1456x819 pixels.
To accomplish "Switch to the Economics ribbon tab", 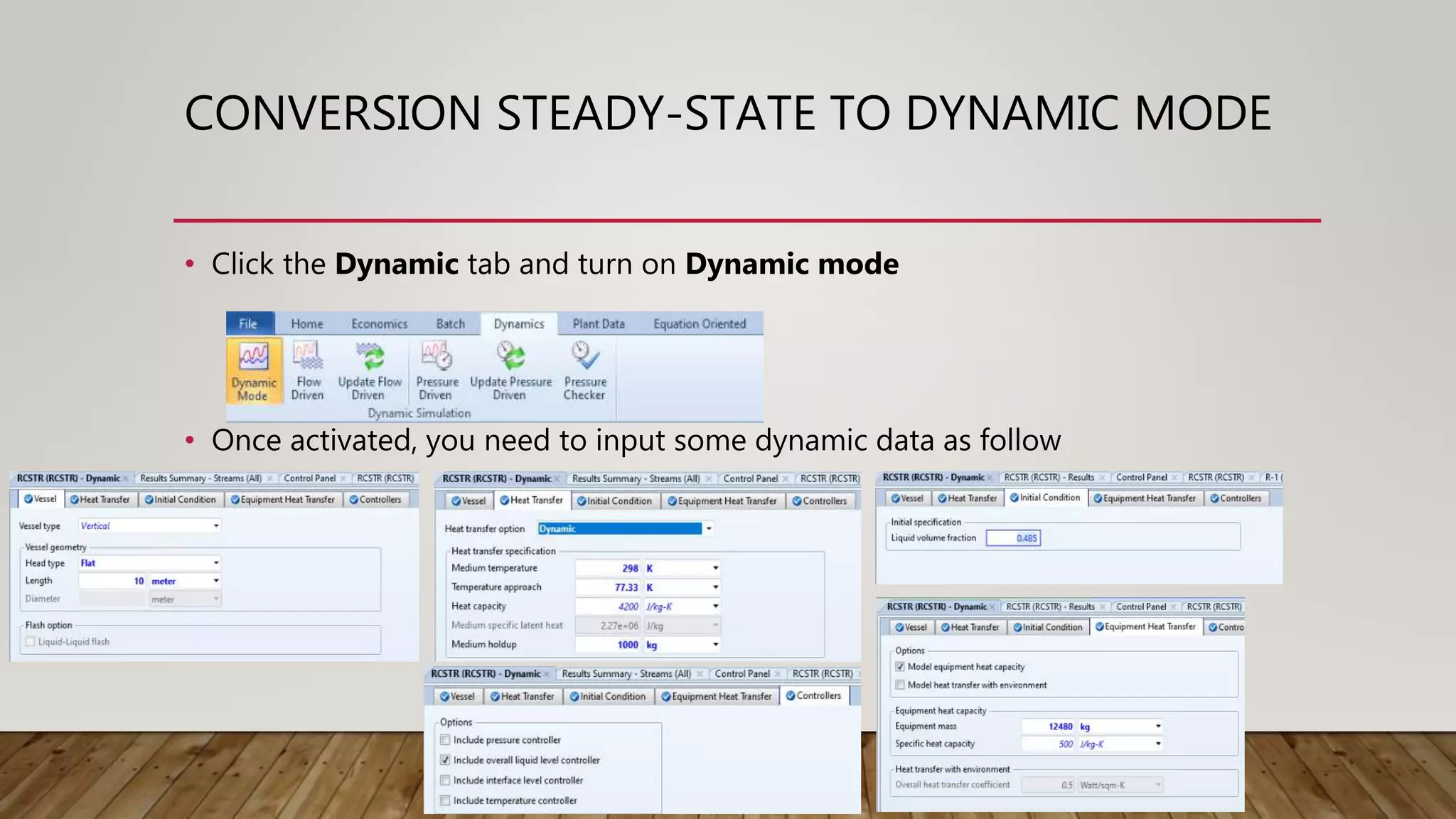I will coord(379,324).
